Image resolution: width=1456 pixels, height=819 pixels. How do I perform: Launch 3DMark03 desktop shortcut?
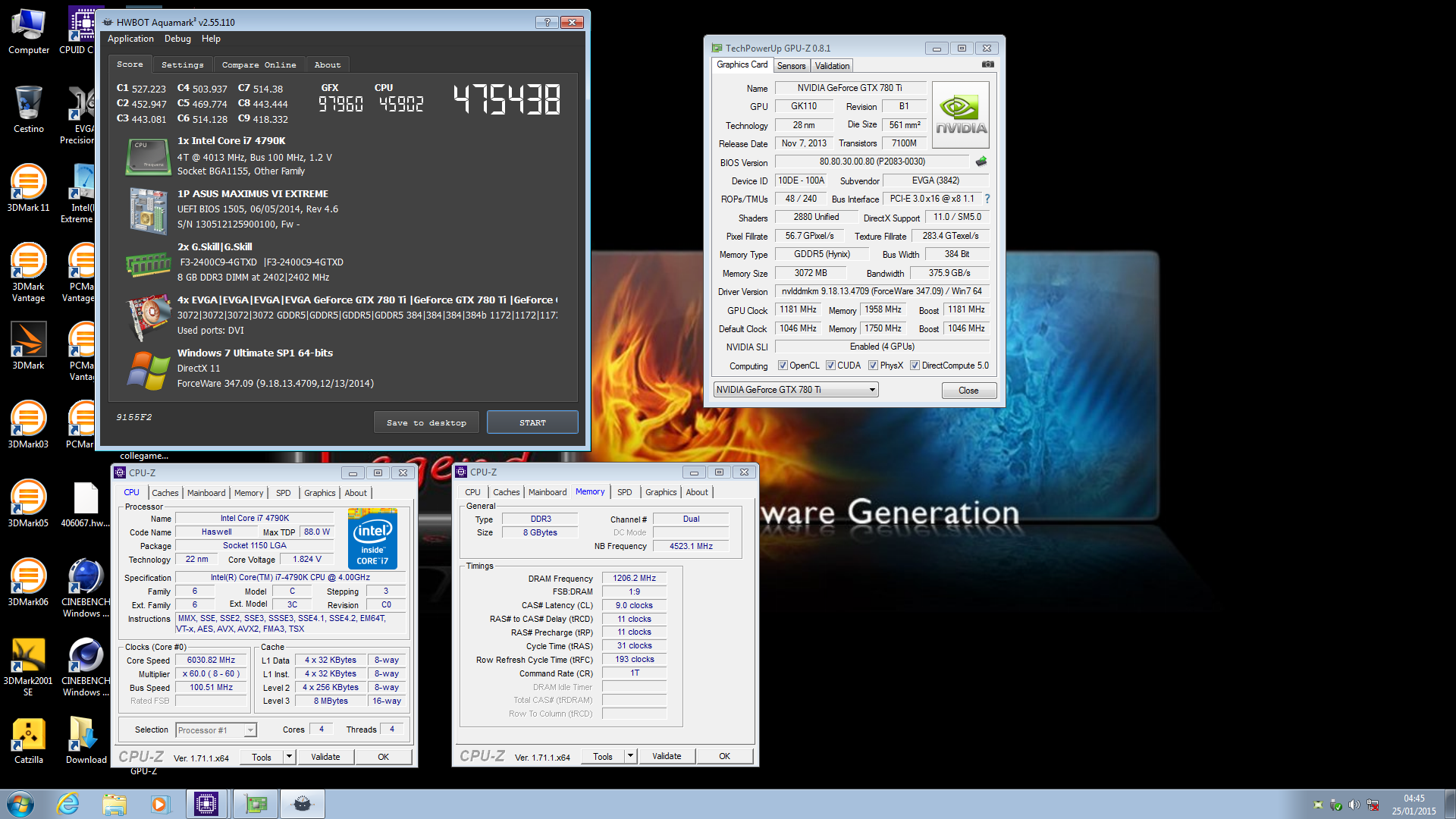[29, 425]
